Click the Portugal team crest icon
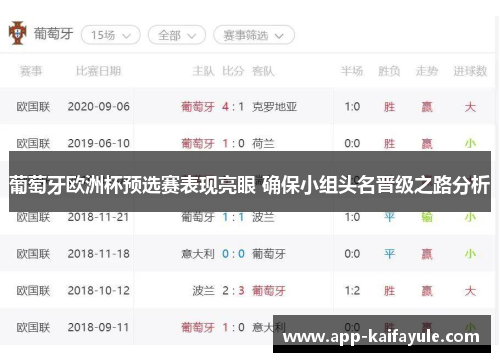 point(17,33)
